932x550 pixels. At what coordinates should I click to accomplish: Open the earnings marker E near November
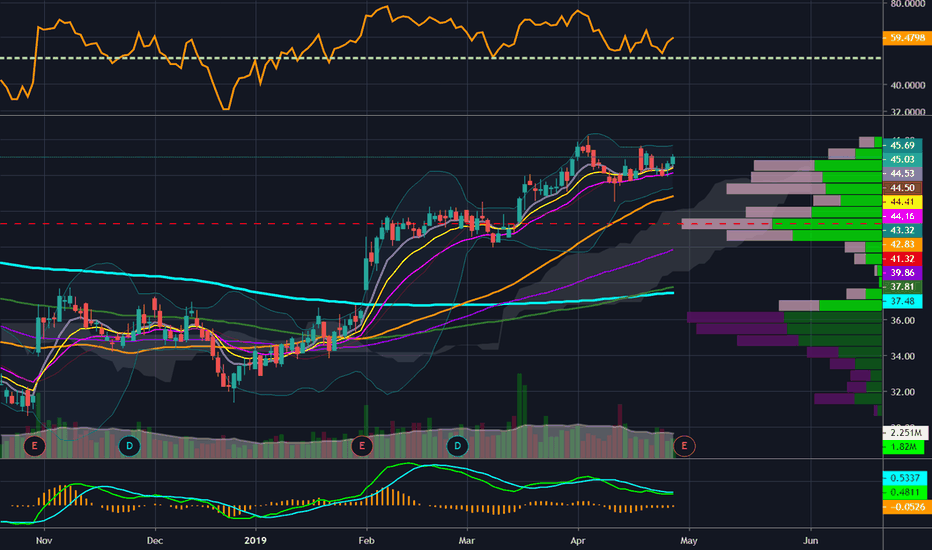pyautogui.click(x=34, y=445)
